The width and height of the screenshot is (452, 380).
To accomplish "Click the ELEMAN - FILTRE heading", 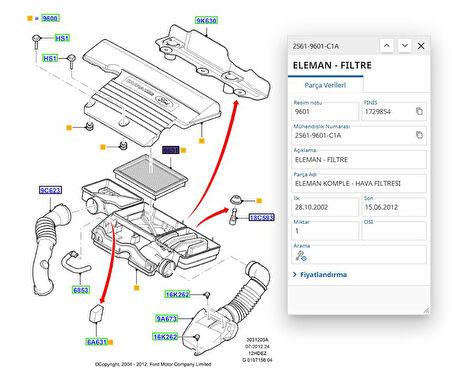I will pos(332,65).
